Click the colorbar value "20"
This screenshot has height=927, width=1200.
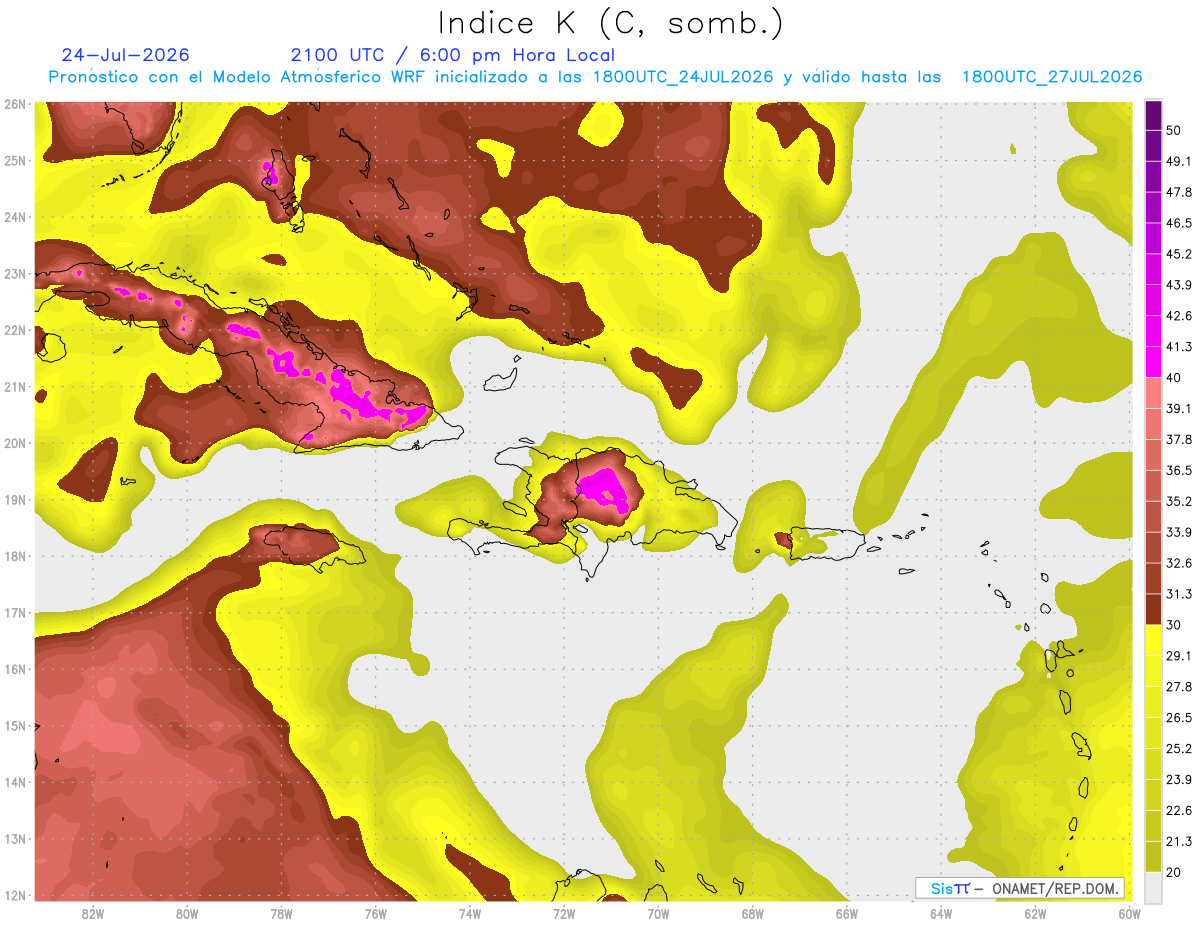pos(1175,873)
